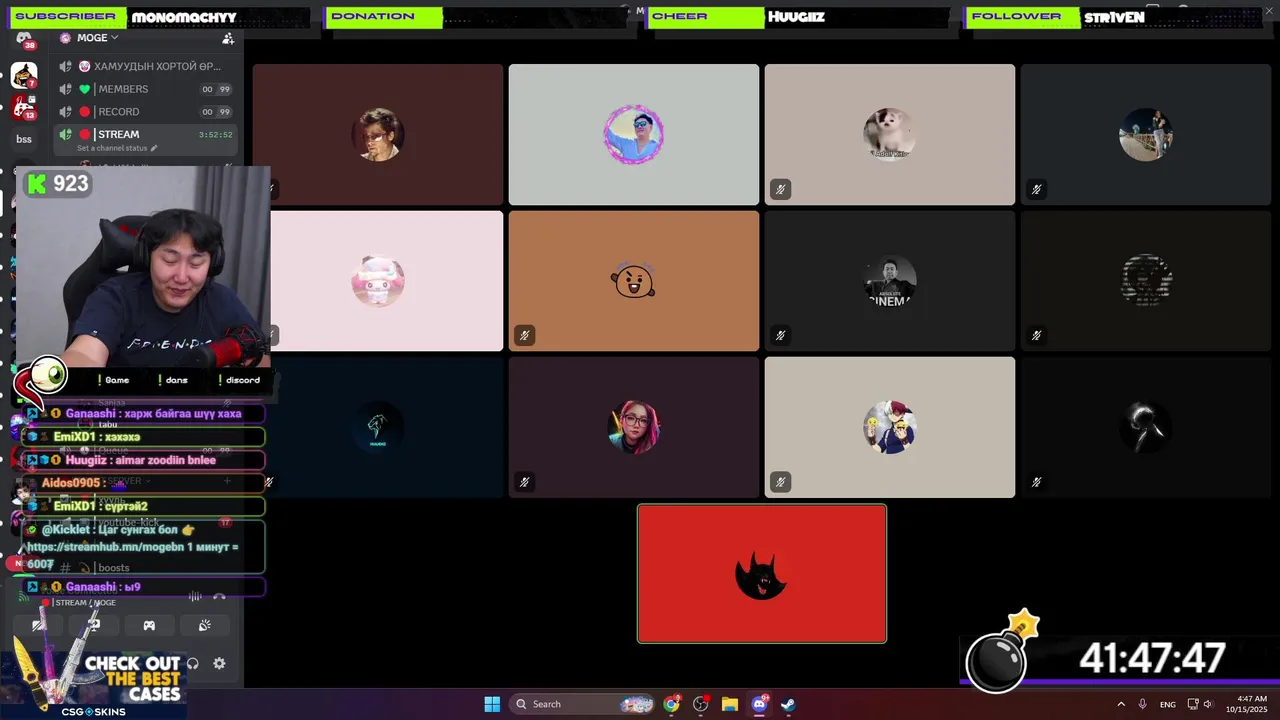Click muted mic icon on white cat tile
The image size is (1280, 720).
click(780, 189)
